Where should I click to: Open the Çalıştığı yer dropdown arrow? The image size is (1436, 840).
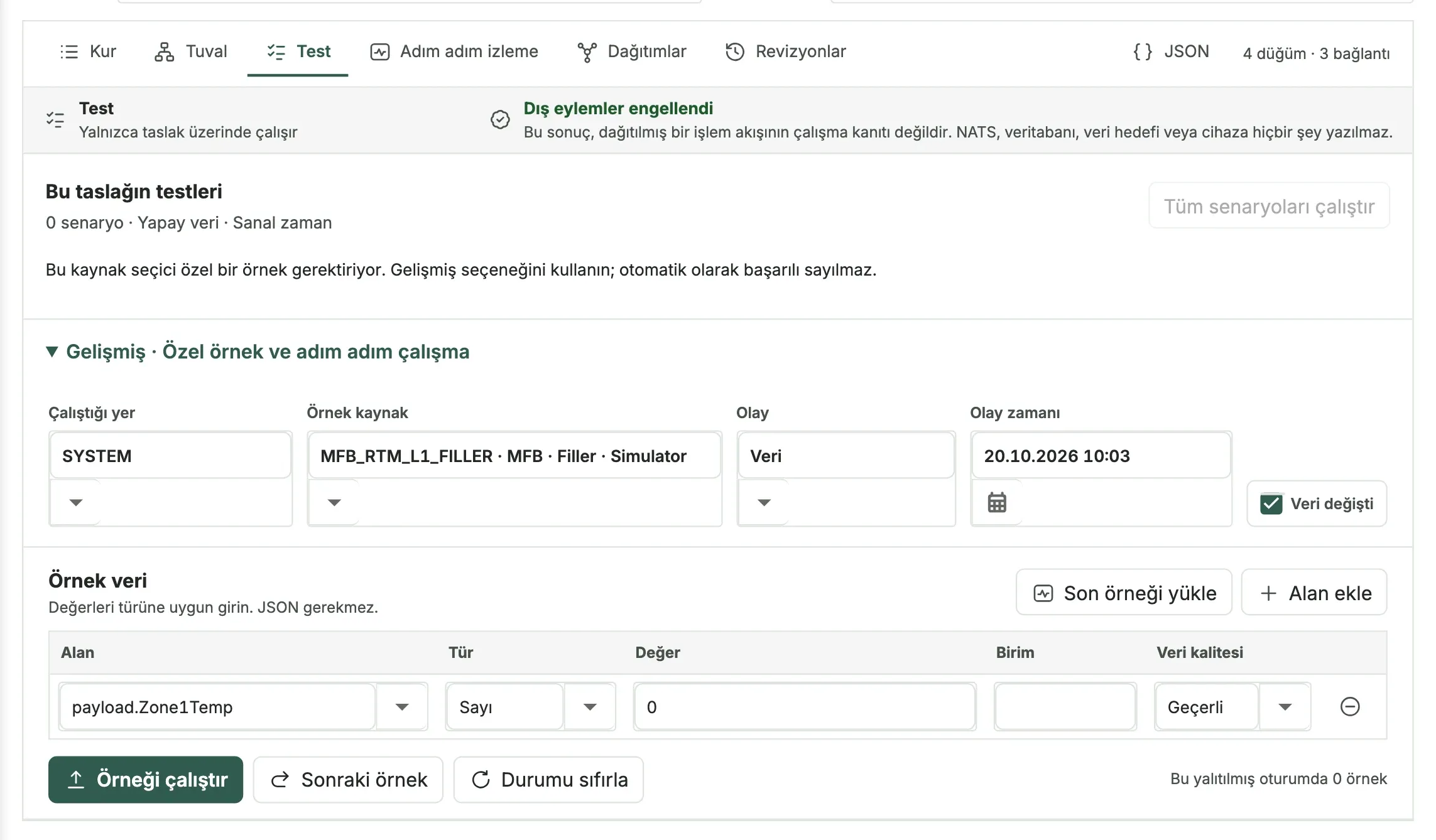[76, 502]
